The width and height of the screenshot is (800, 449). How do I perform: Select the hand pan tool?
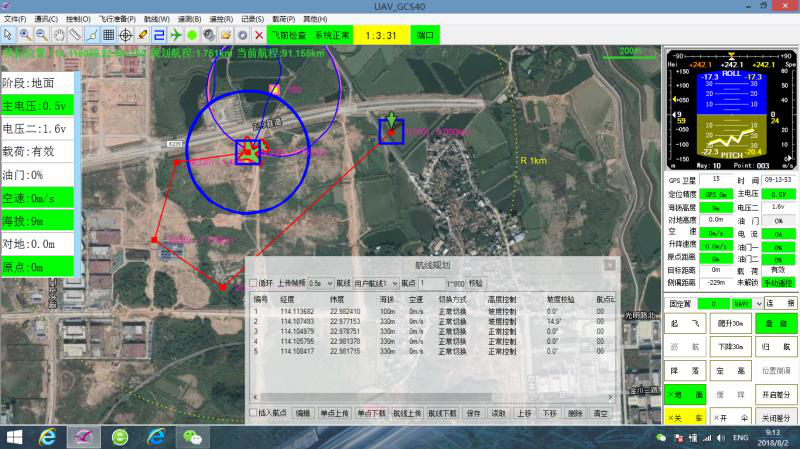point(58,34)
